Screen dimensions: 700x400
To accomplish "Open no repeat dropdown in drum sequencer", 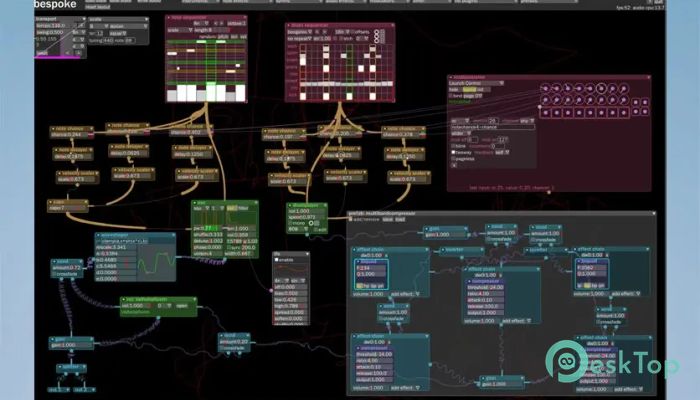I will click(x=299, y=39).
